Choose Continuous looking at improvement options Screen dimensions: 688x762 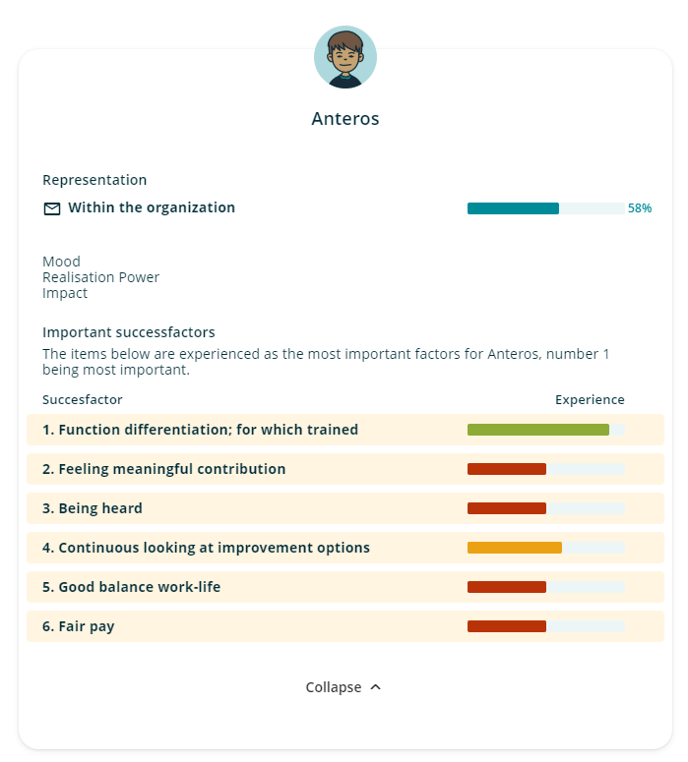coord(345,548)
